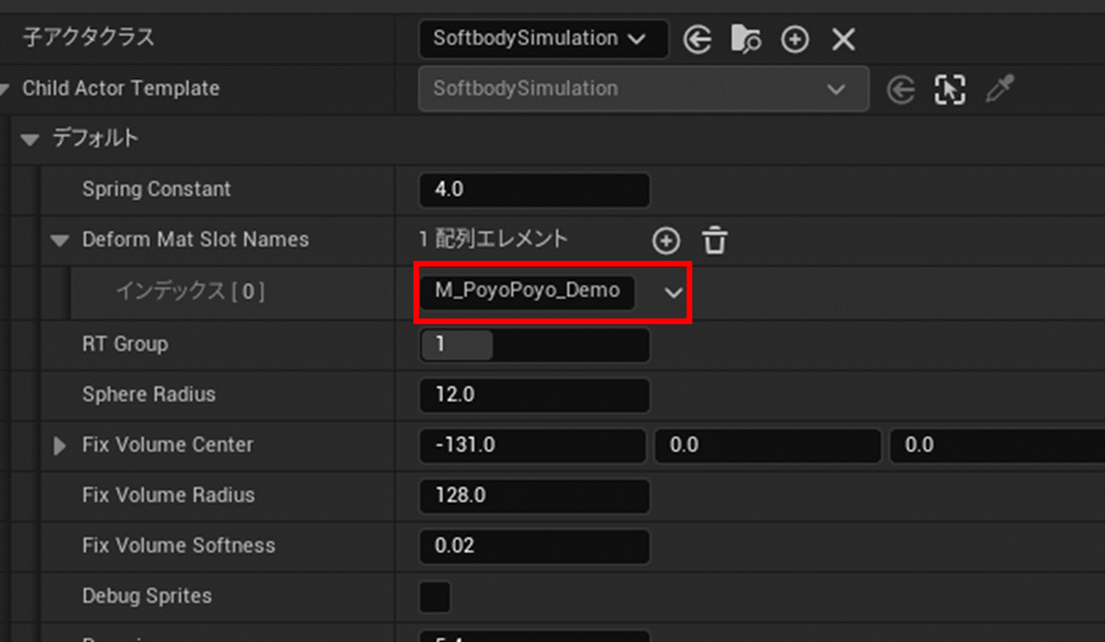
Task: Click the RT Group slider field
Action: tap(534, 345)
